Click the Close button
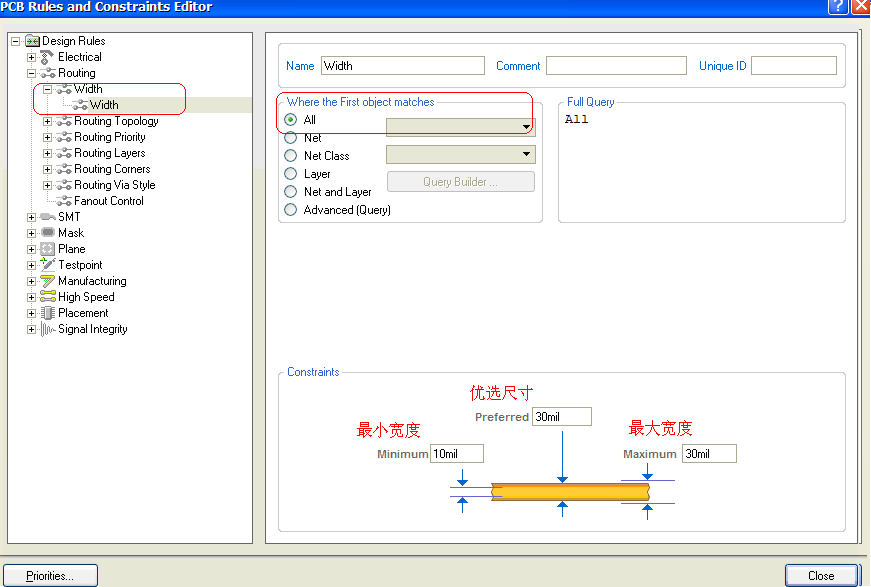 click(821, 576)
